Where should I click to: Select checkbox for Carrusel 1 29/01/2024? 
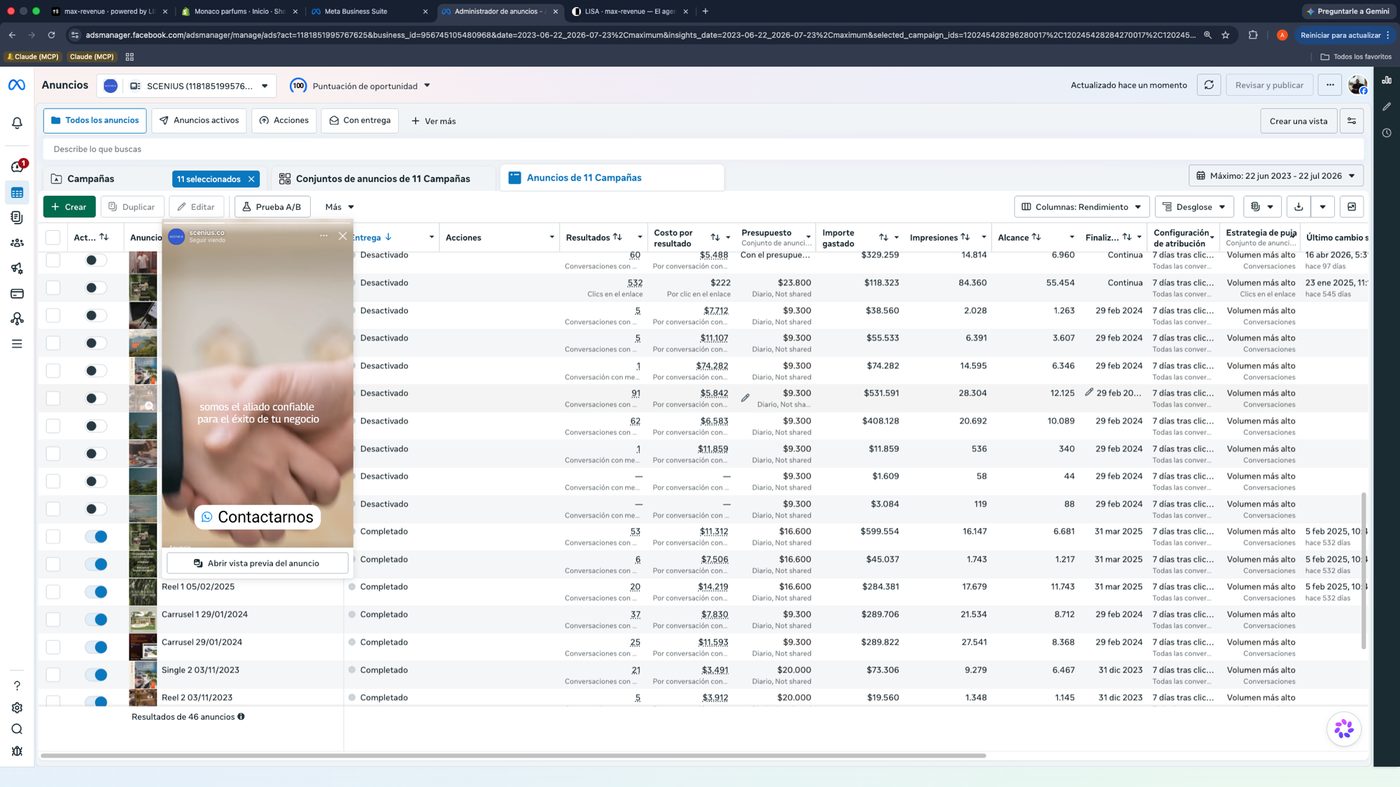point(53,619)
